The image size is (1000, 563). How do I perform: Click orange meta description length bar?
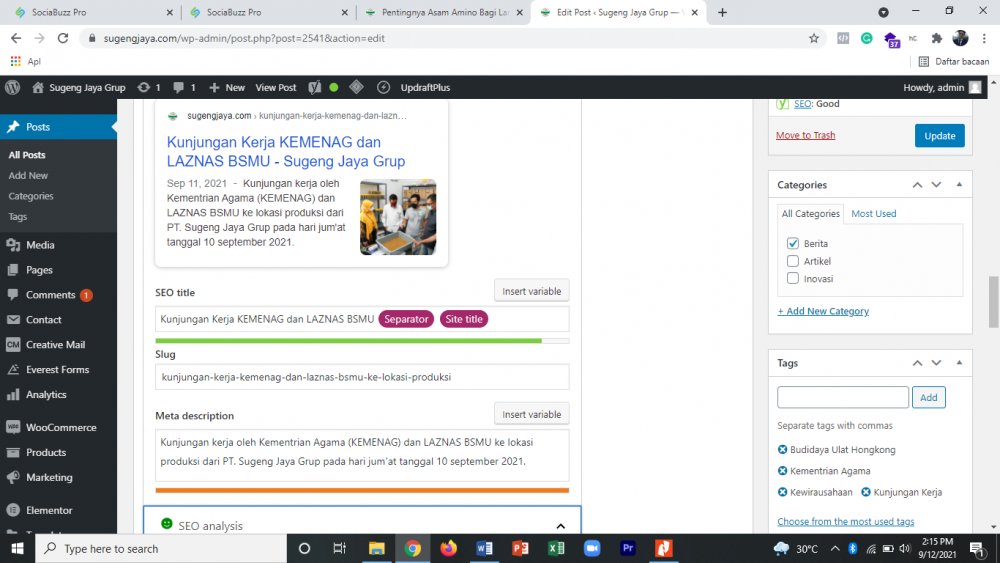362,490
